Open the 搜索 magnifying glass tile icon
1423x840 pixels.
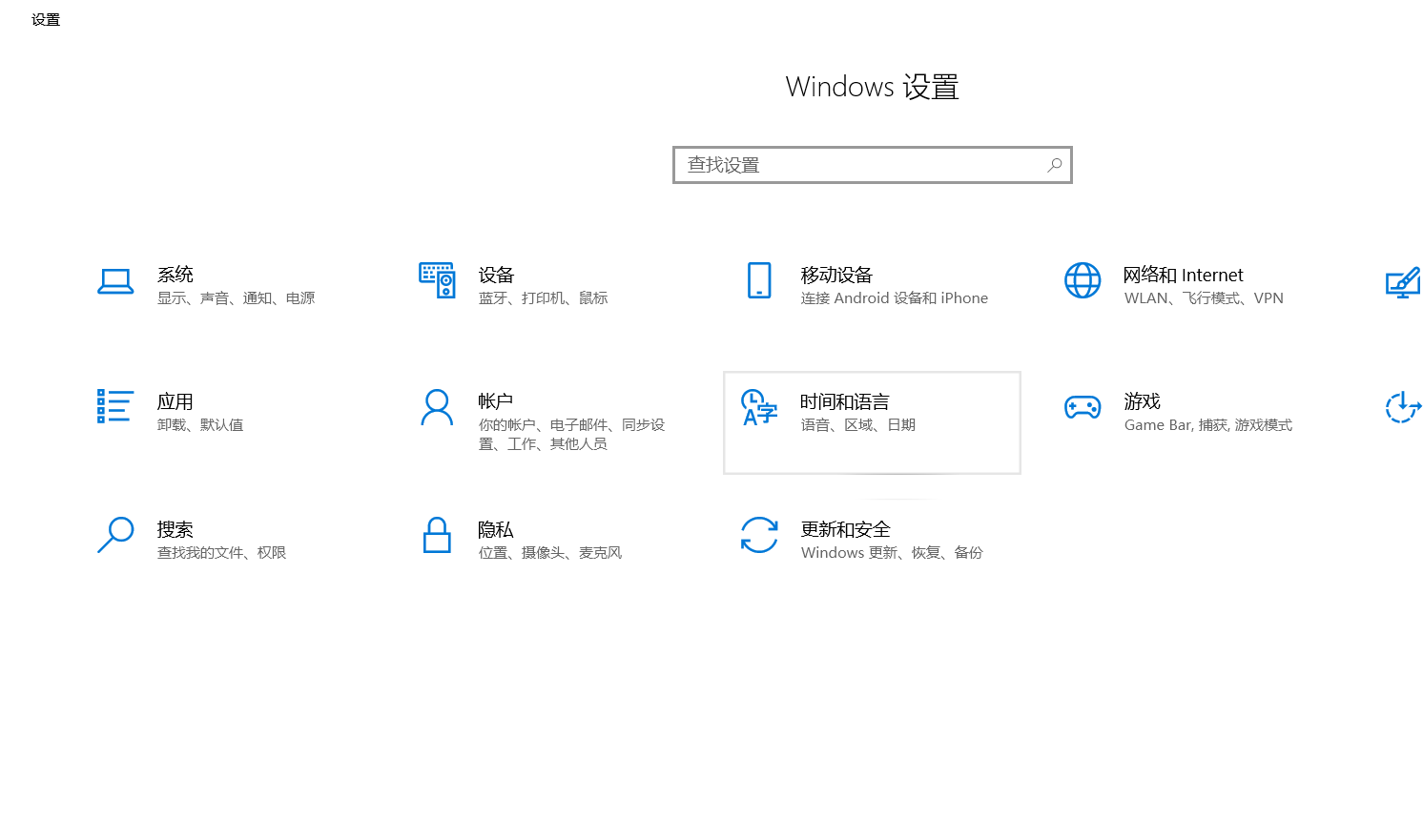[115, 535]
